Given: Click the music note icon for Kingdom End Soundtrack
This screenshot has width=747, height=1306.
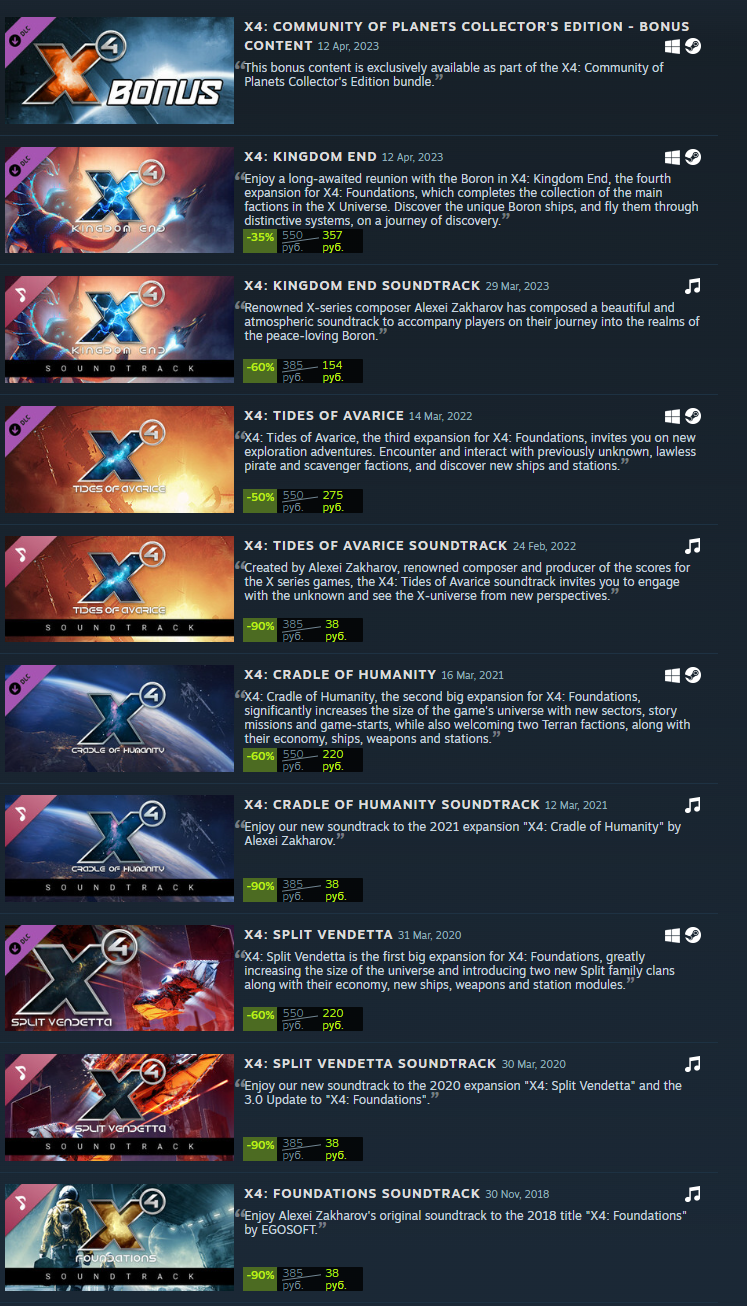Looking at the screenshot, I should coord(693,286).
